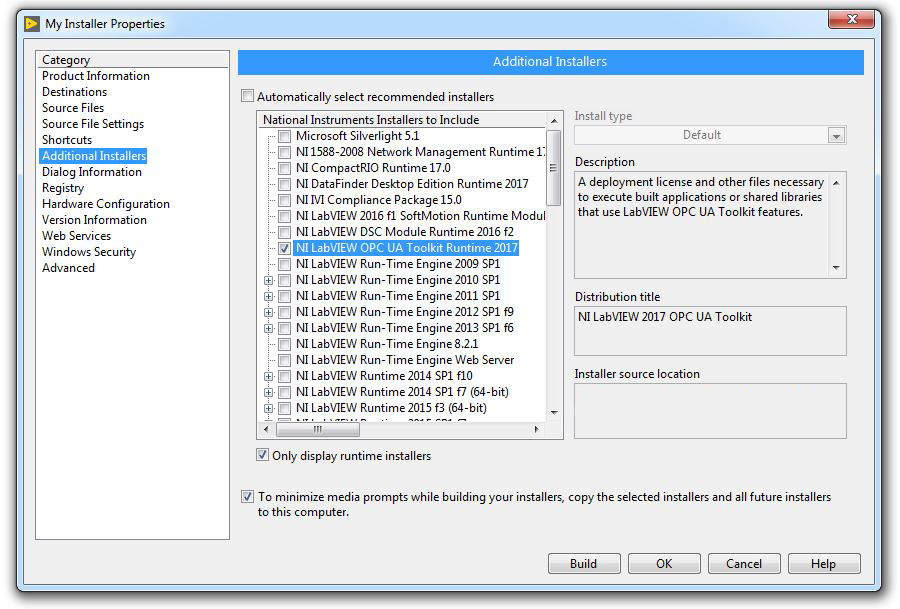Click the installer list scroll up arrow
This screenshot has height=609, width=900.
pos(554,121)
